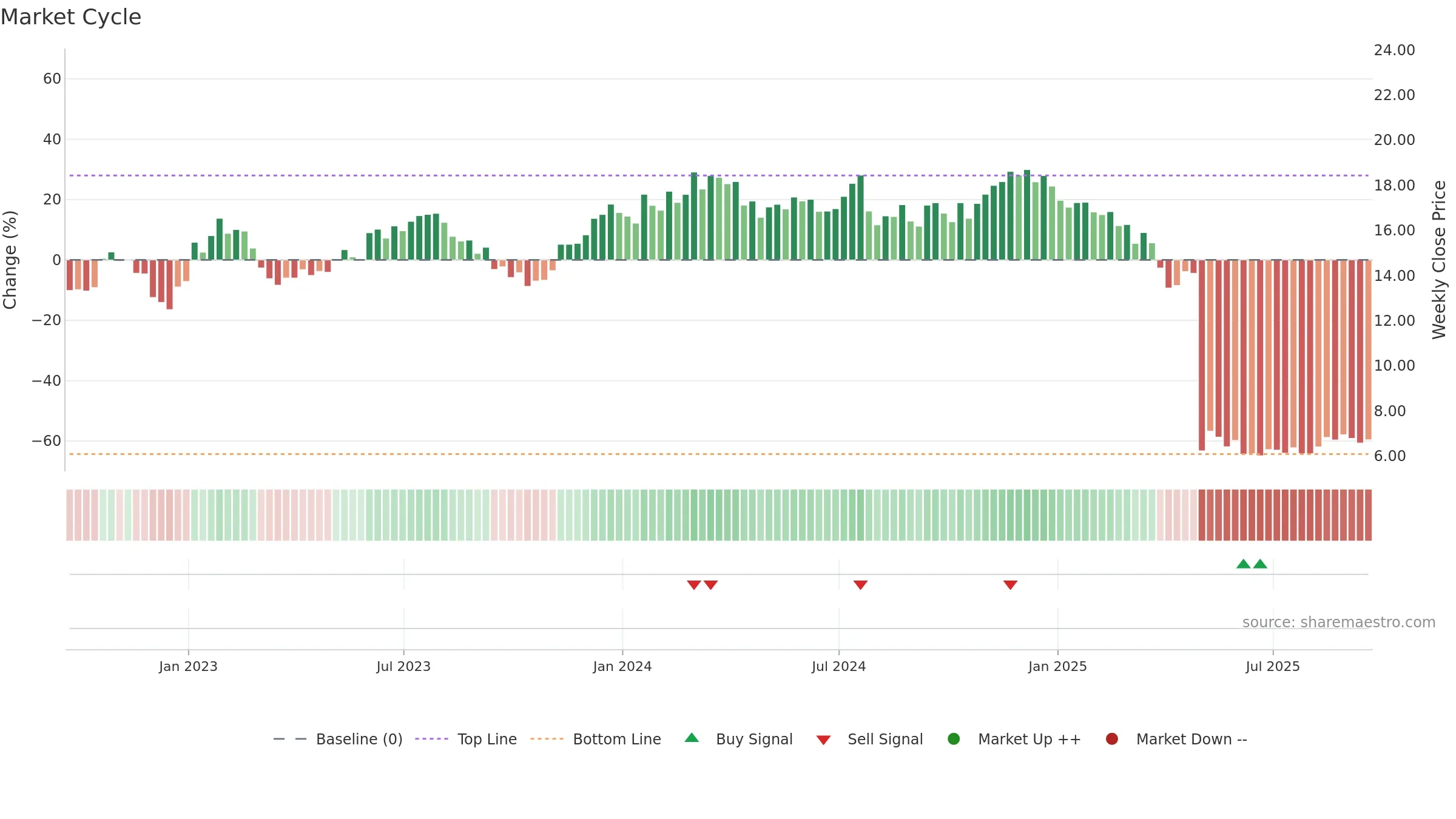
Task: Open the sharemaestro.com source credit
Action: 1339,622
